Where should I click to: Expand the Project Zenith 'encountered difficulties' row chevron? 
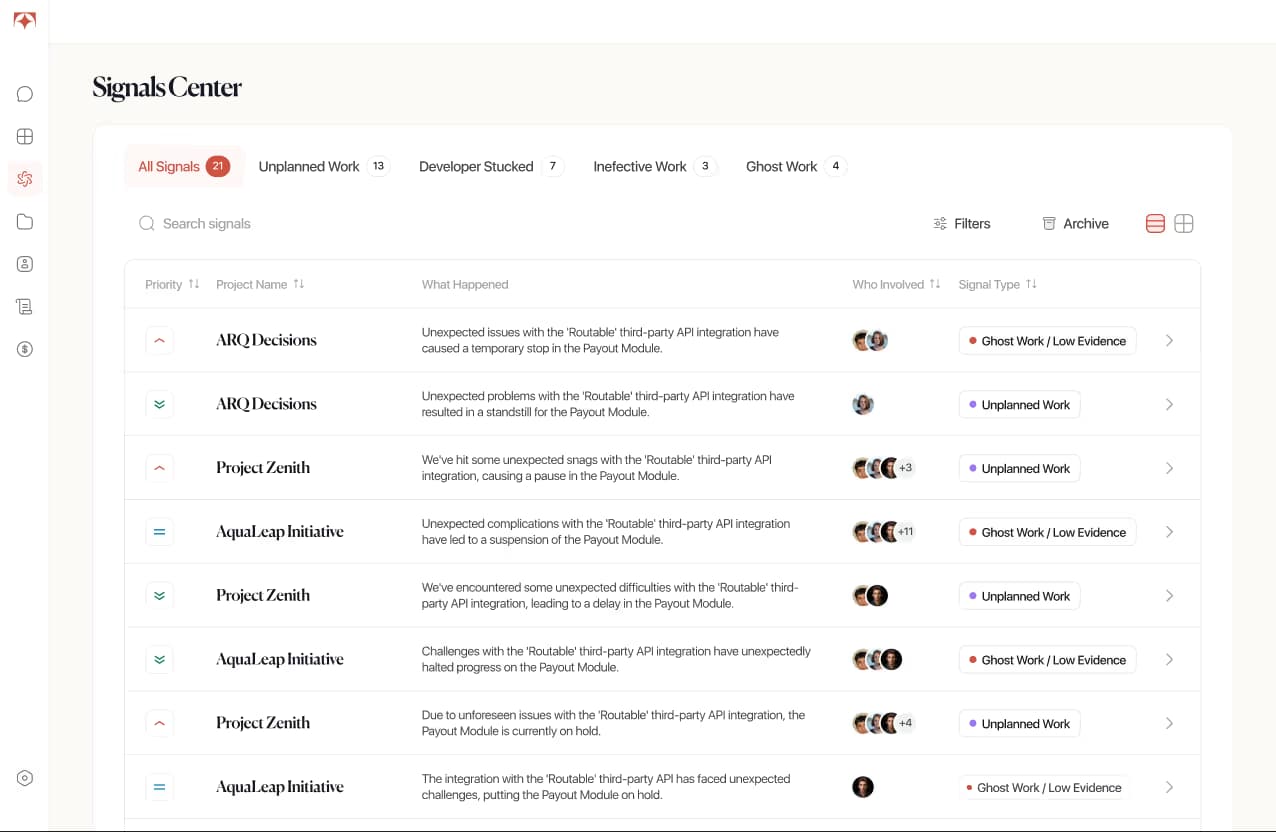[1169, 596]
